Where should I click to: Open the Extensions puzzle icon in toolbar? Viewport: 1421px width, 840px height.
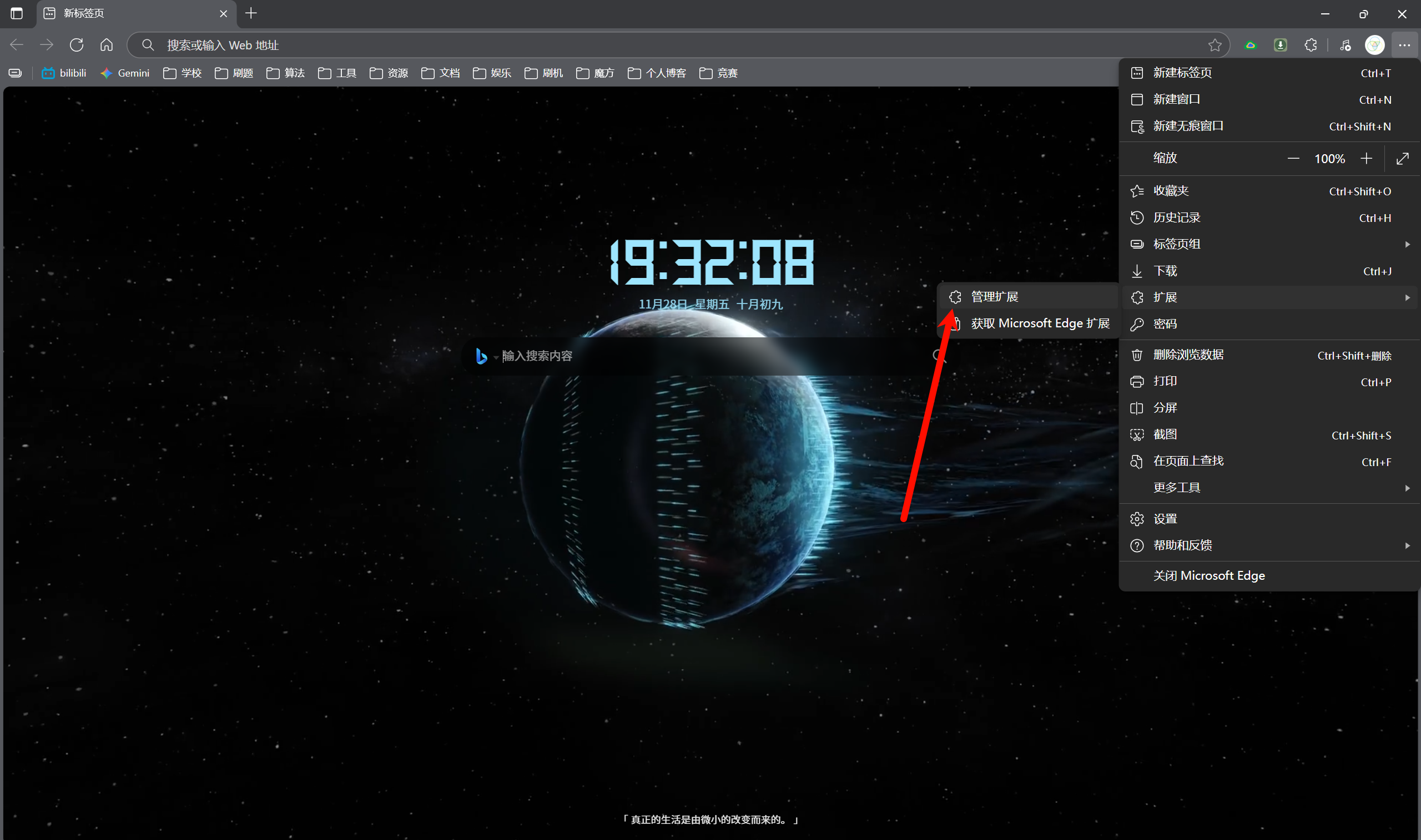pos(1311,45)
